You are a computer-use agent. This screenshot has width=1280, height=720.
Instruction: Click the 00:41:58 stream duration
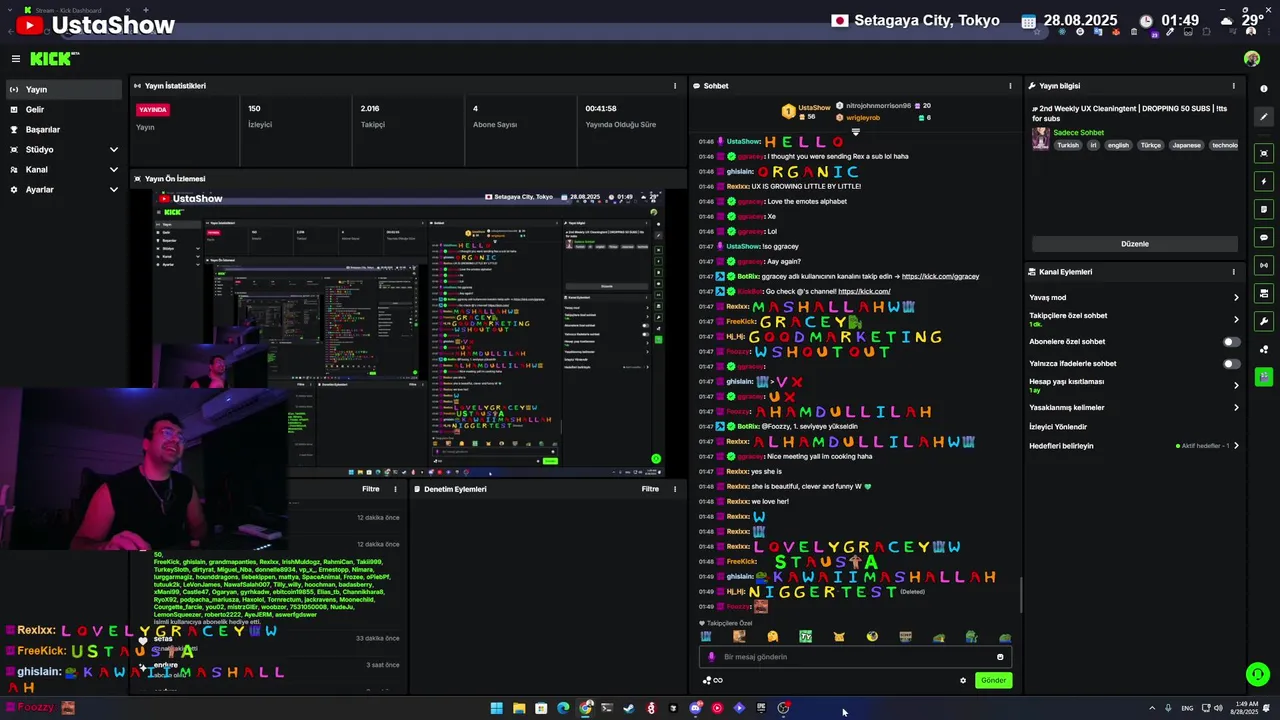tap(601, 109)
